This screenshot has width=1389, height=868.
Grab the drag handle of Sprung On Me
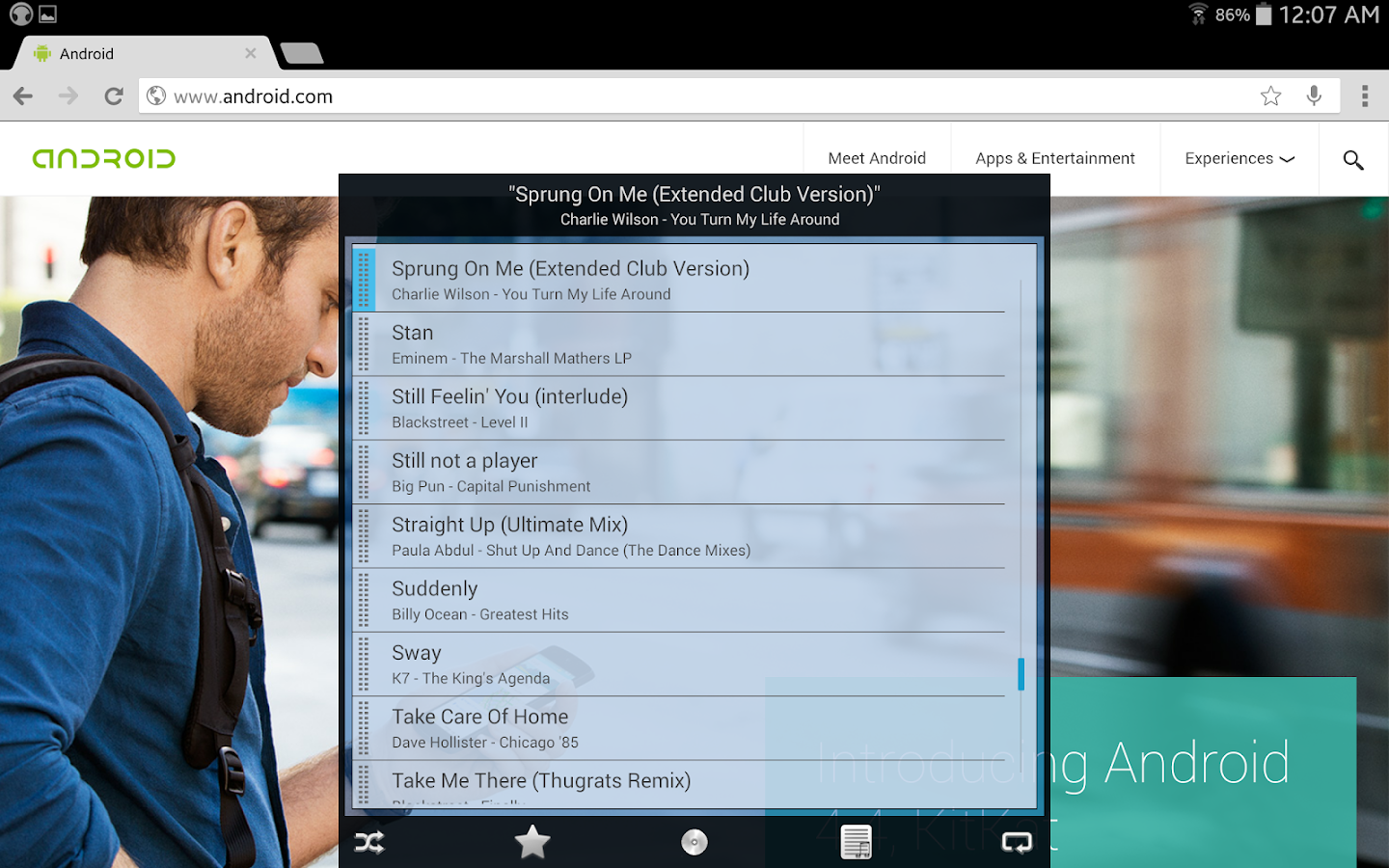pyautogui.click(x=364, y=280)
